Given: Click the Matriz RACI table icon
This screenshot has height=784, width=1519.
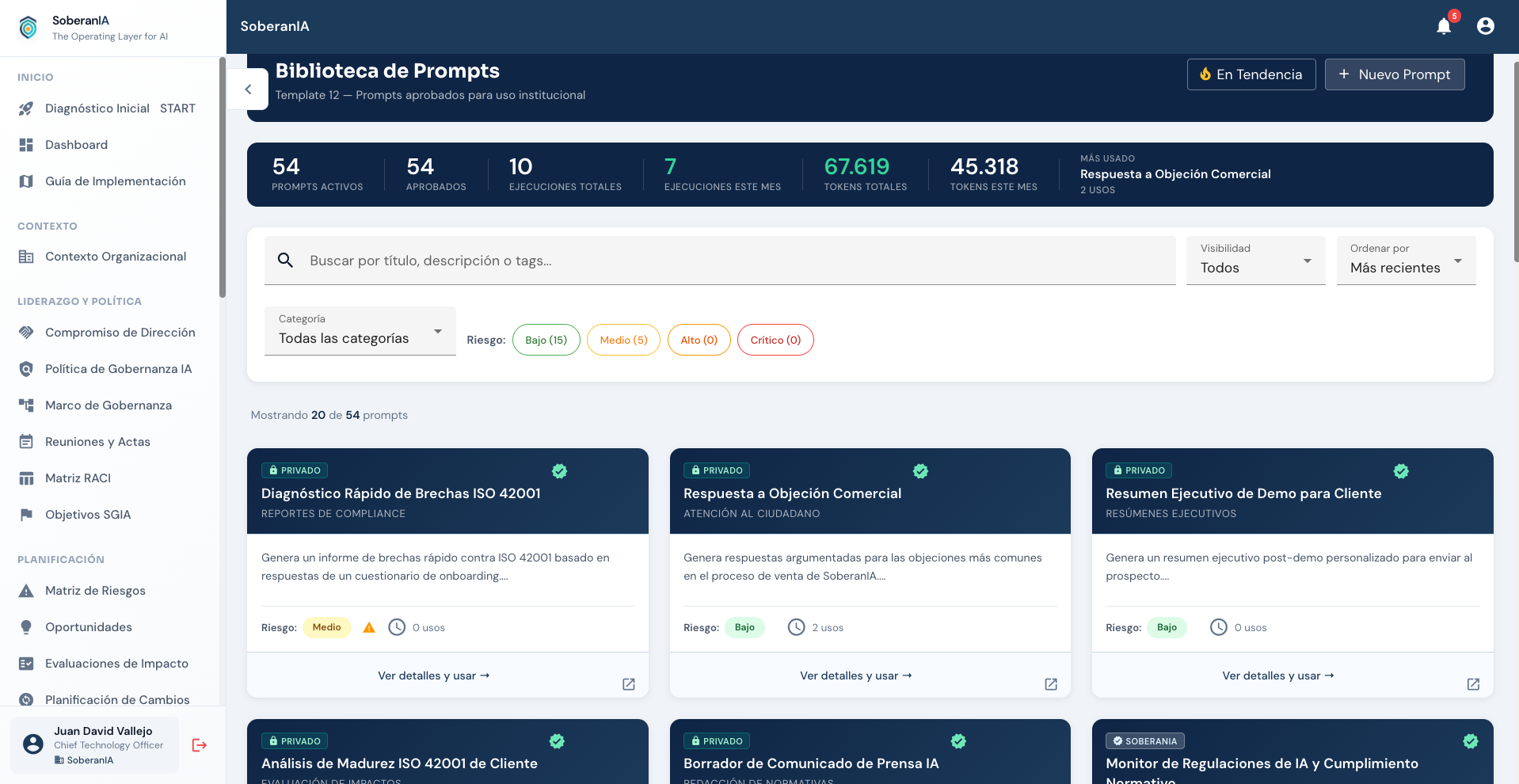Looking at the screenshot, I should (x=26, y=478).
